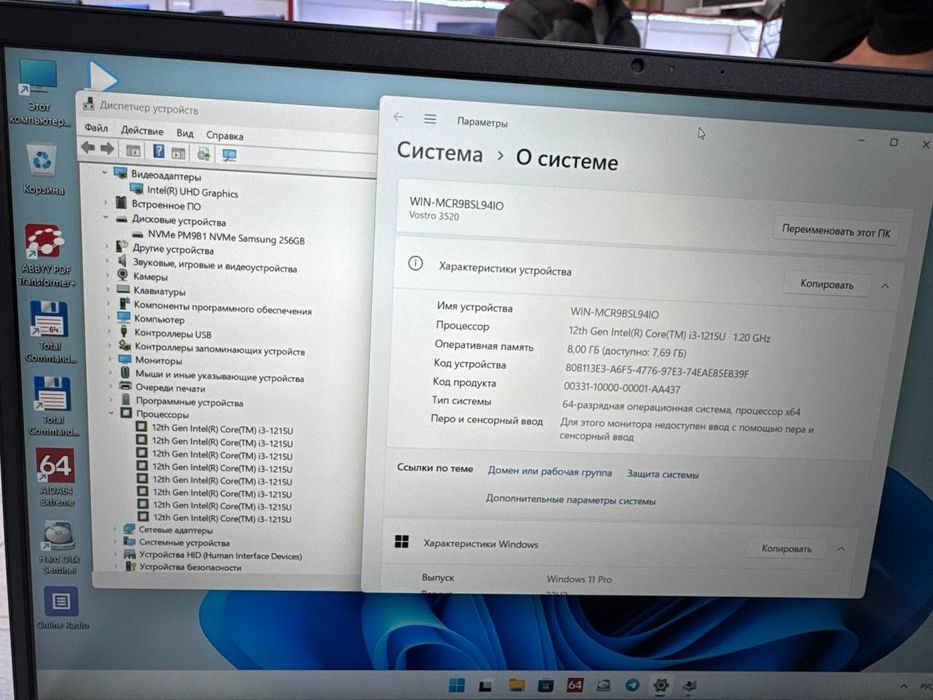Open Справка menu in Device Manager
The image size is (933, 700).
(224, 135)
